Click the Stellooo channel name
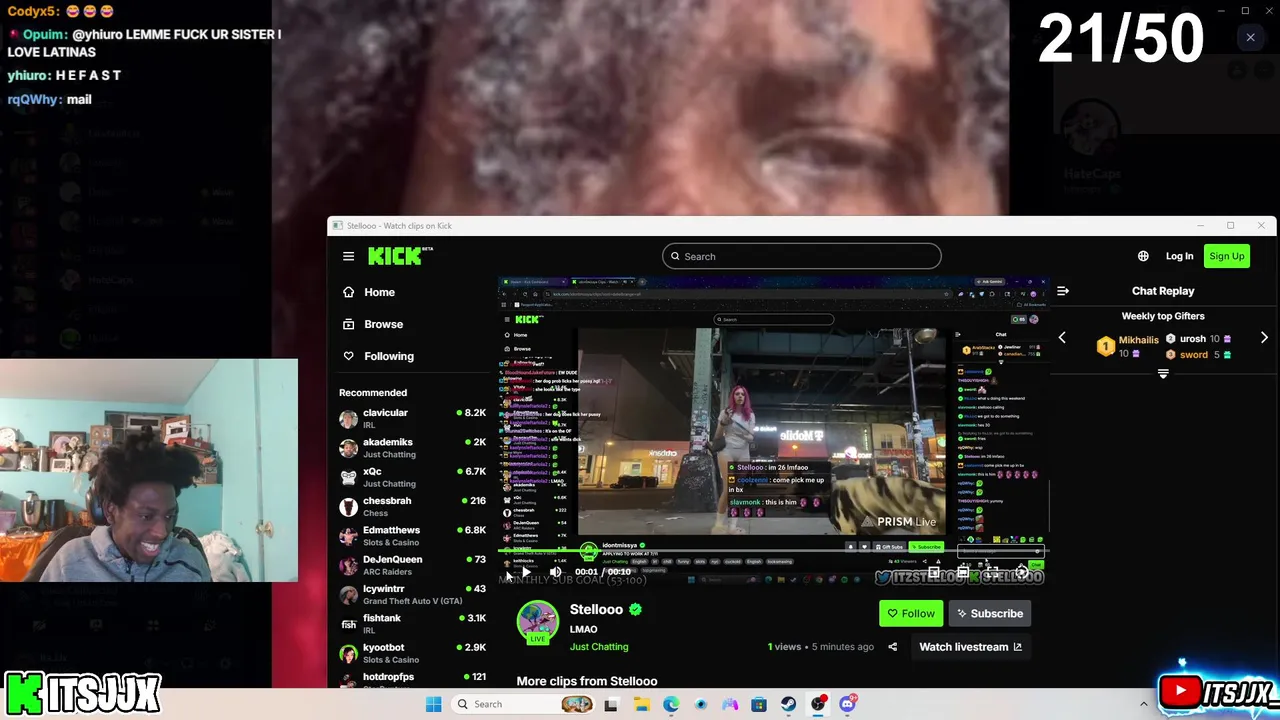Image resolution: width=1280 pixels, height=720 pixels. pos(596,609)
